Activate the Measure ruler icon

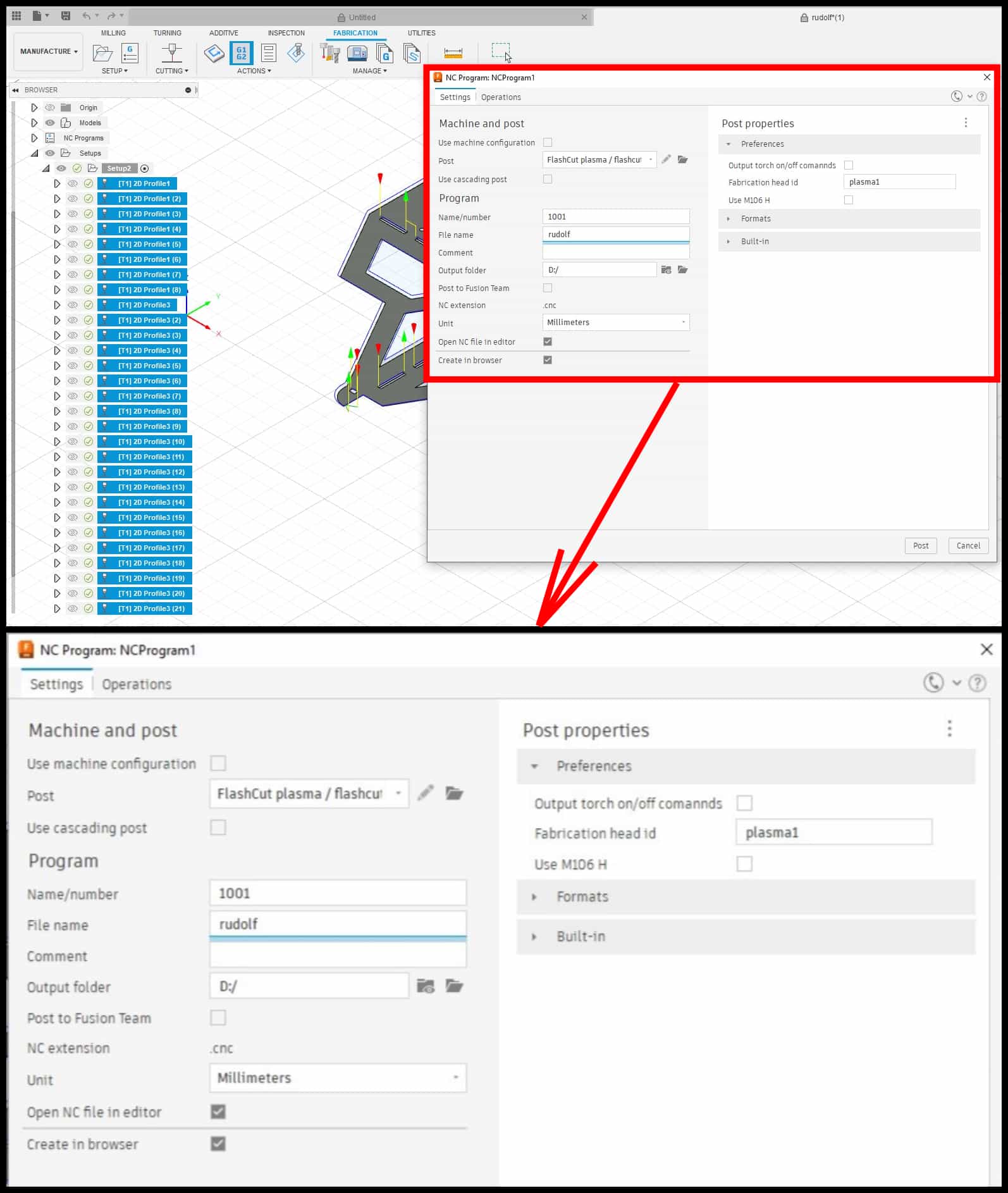click(453, 53)
